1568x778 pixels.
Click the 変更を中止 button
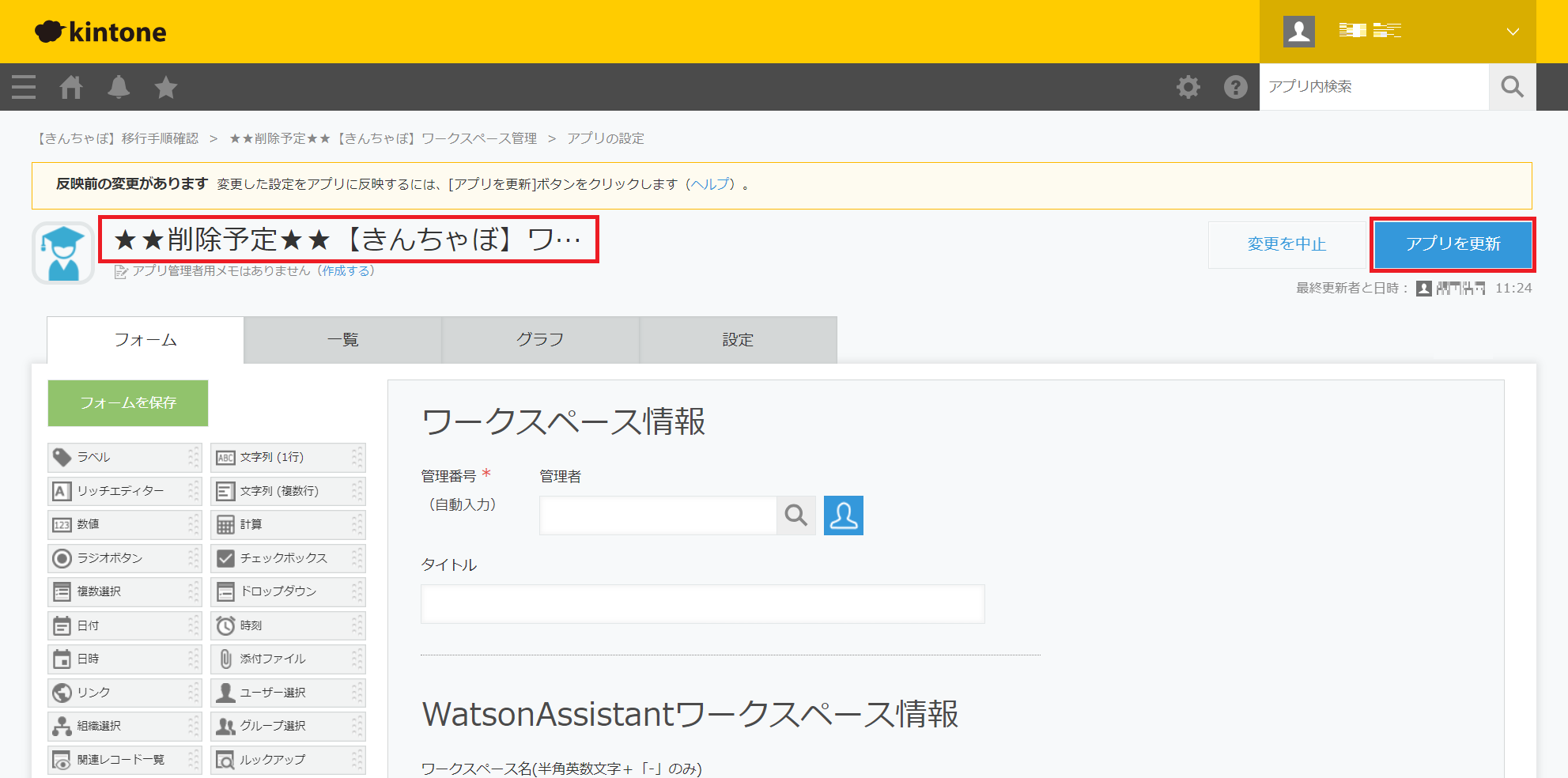[1287, 244]
